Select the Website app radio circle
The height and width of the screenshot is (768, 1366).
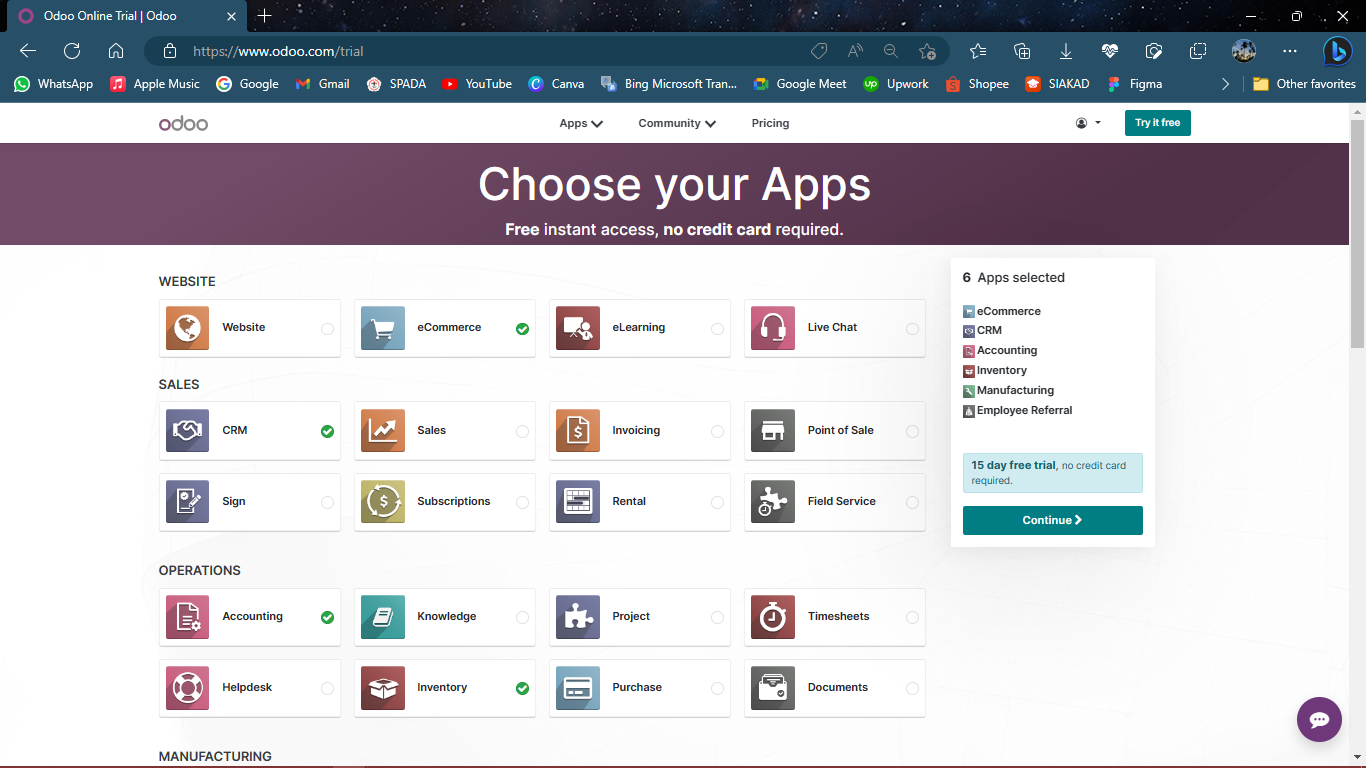click(x=327, y=329)
